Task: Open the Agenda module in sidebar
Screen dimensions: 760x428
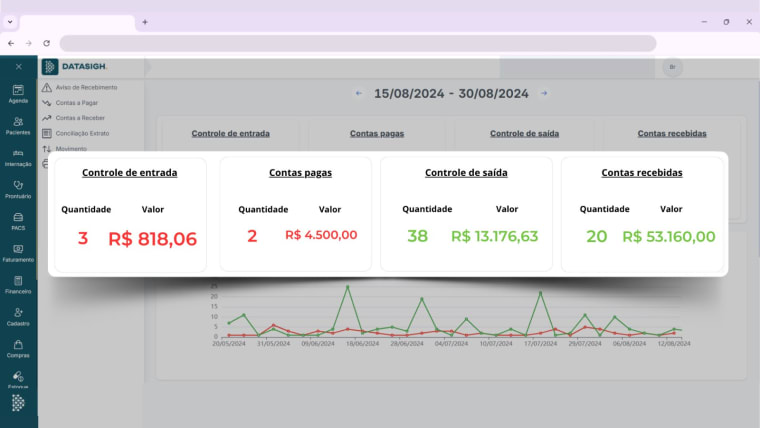Action: pos(18,94)
